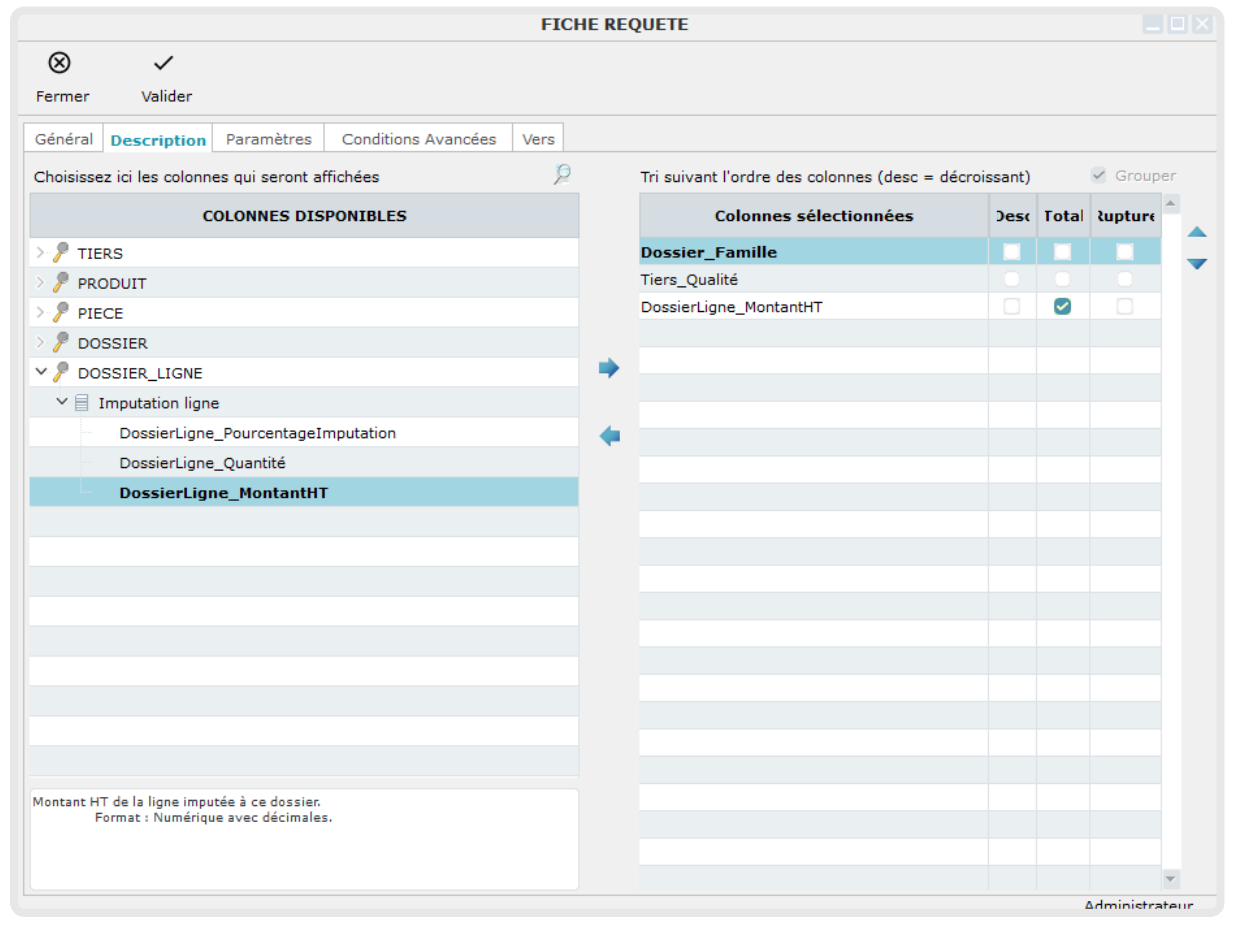Screen dimensions: 1234x927
Task: Select Tiers_Qualité in selected columns list
Action: [689, 280]
